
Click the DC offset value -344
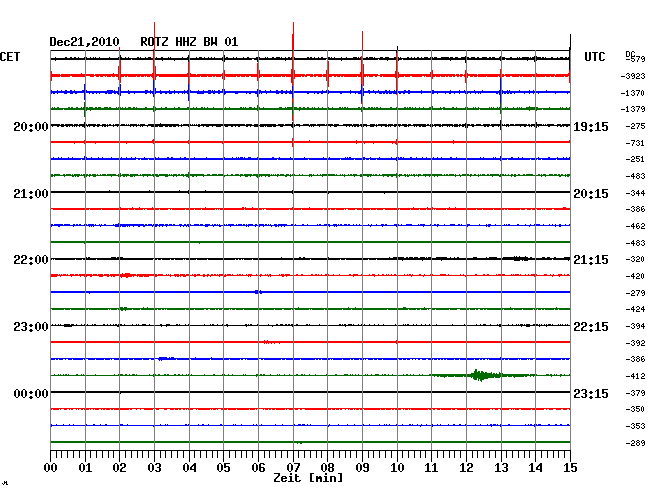(635, 193)
